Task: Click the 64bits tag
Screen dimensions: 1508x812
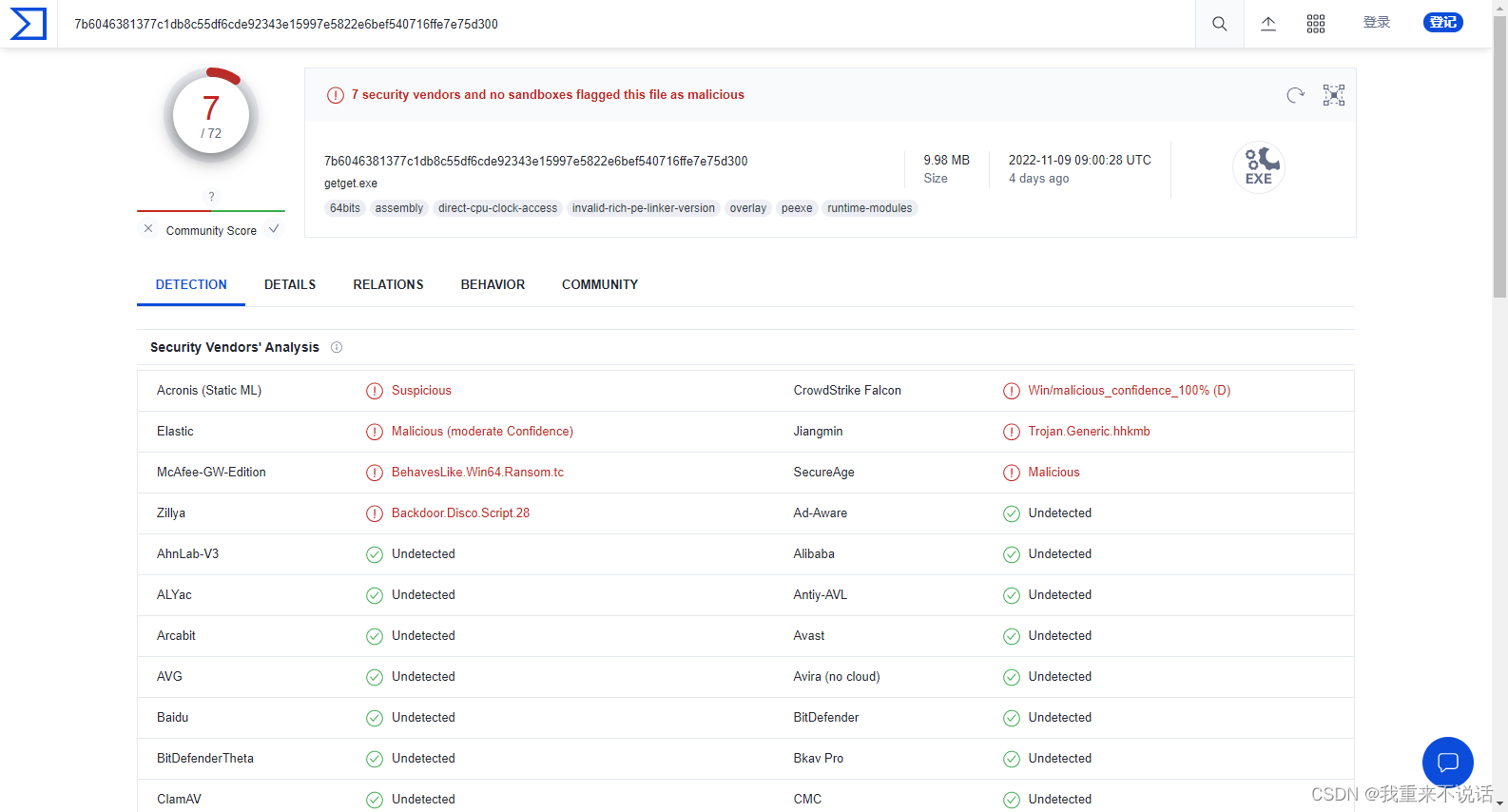Action: point(345,208)
